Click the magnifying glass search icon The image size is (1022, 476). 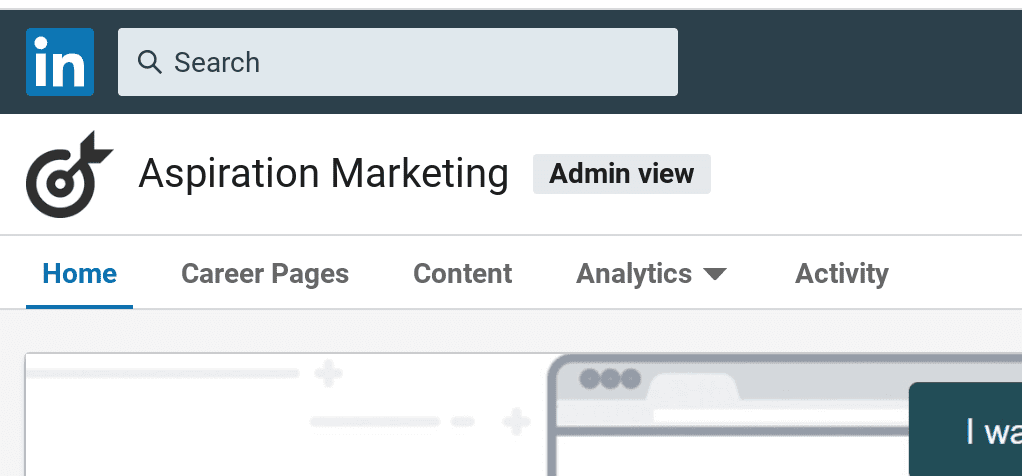(x=150, y=63)
